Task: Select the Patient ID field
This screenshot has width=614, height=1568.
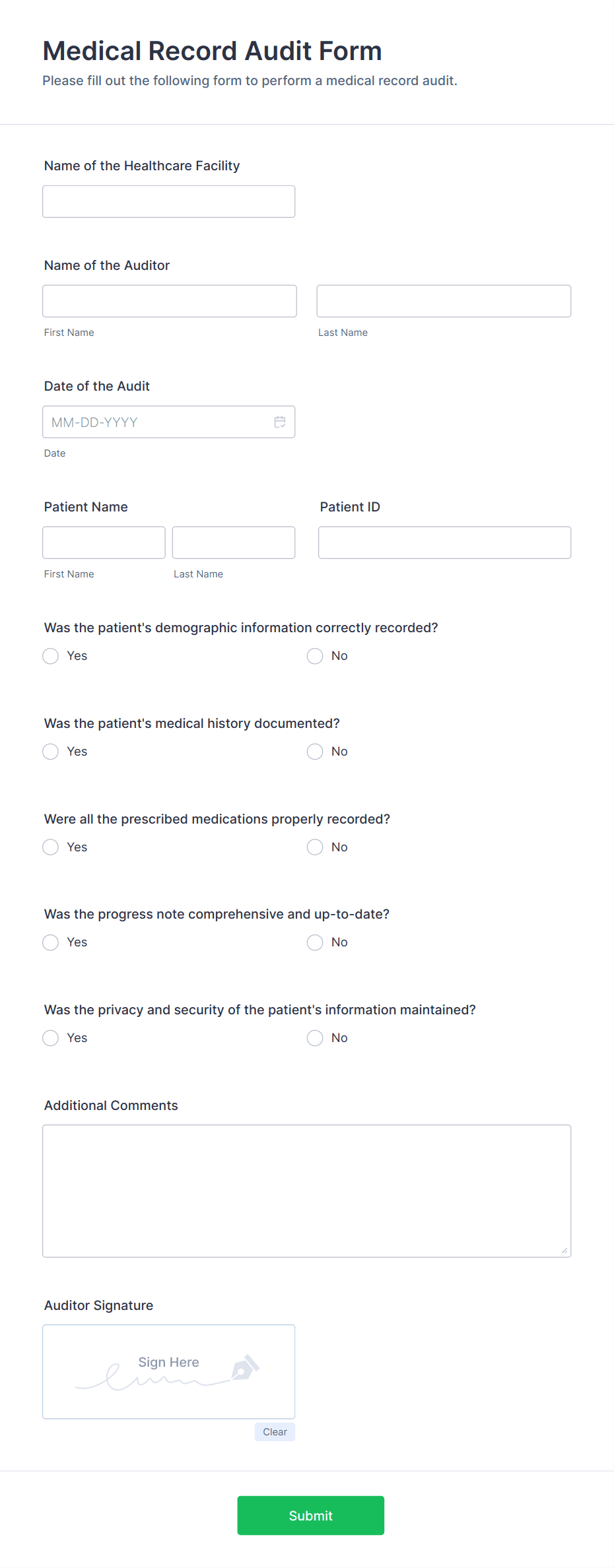Action: (444, 542)
